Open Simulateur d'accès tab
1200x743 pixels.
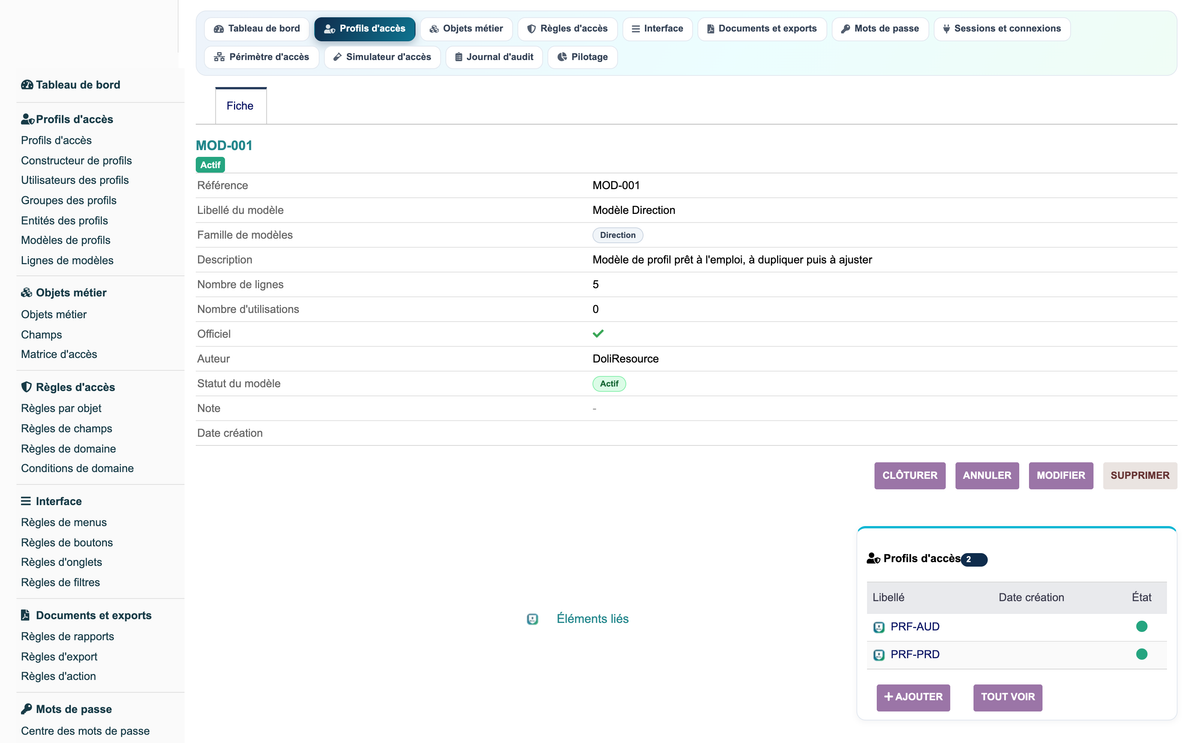[382, 57]
